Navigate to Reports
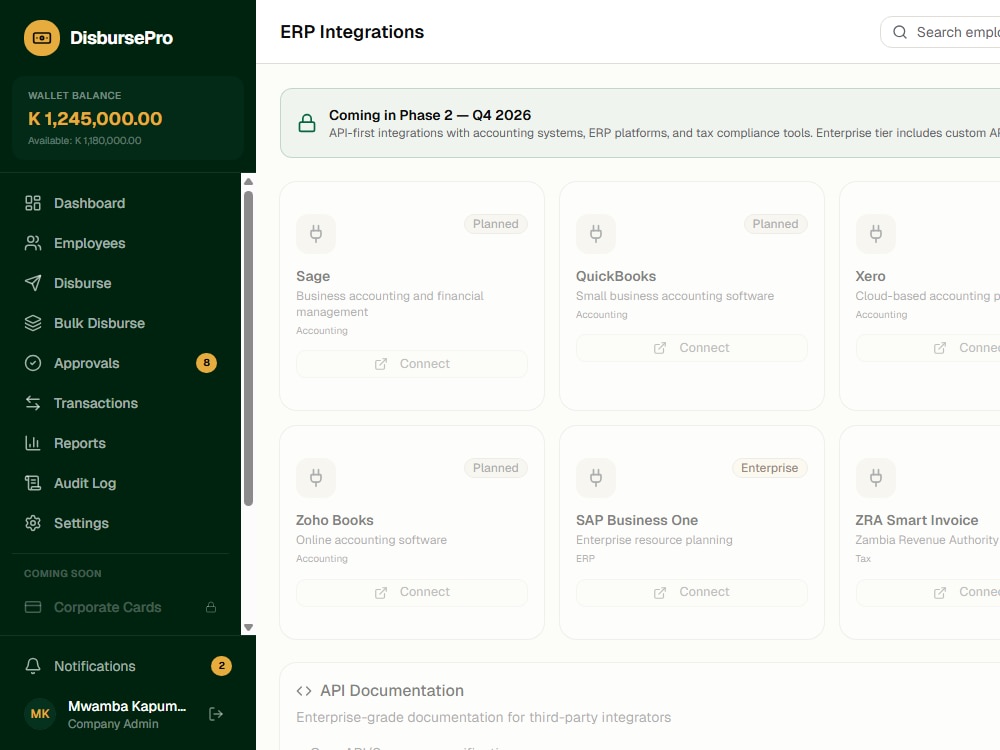This screenshot has width=1000, height=750. click(120, 443)
